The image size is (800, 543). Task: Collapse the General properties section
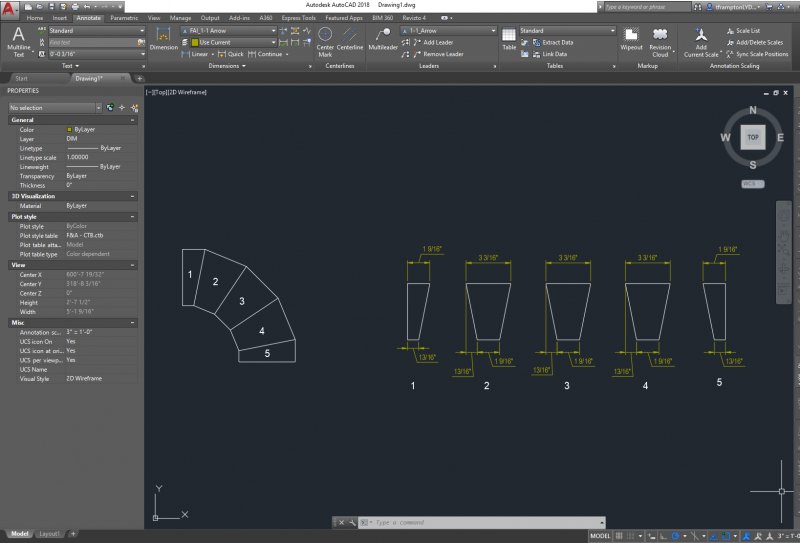click(134, 120)
